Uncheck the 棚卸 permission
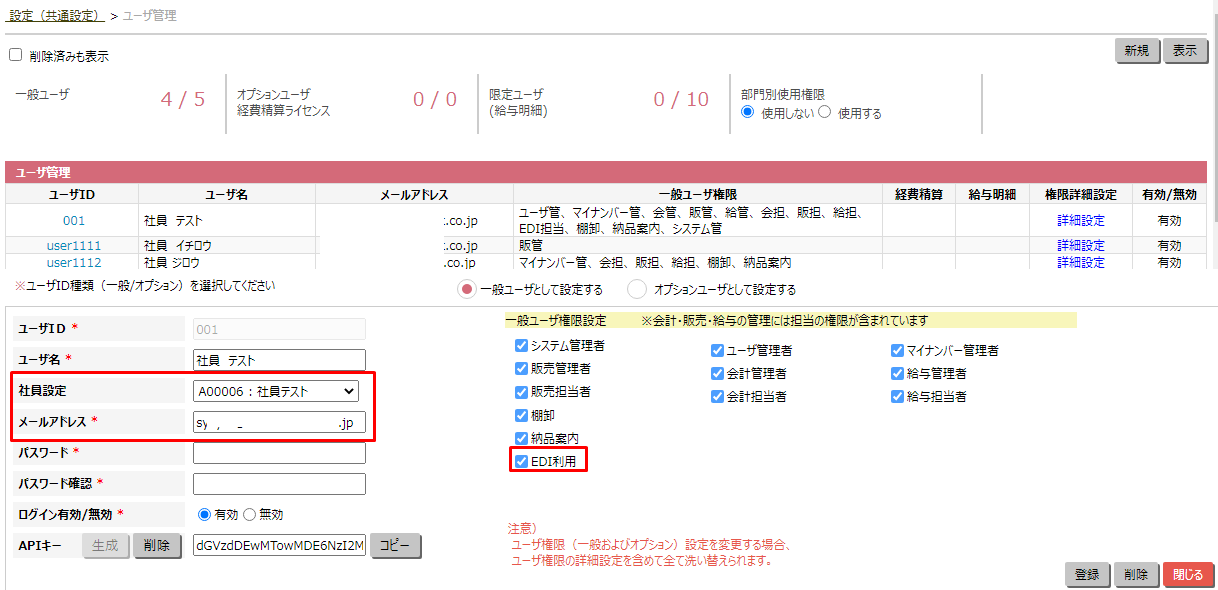Image resolution: width=1218 pixels, height=590 pixels. coord(521,415)
